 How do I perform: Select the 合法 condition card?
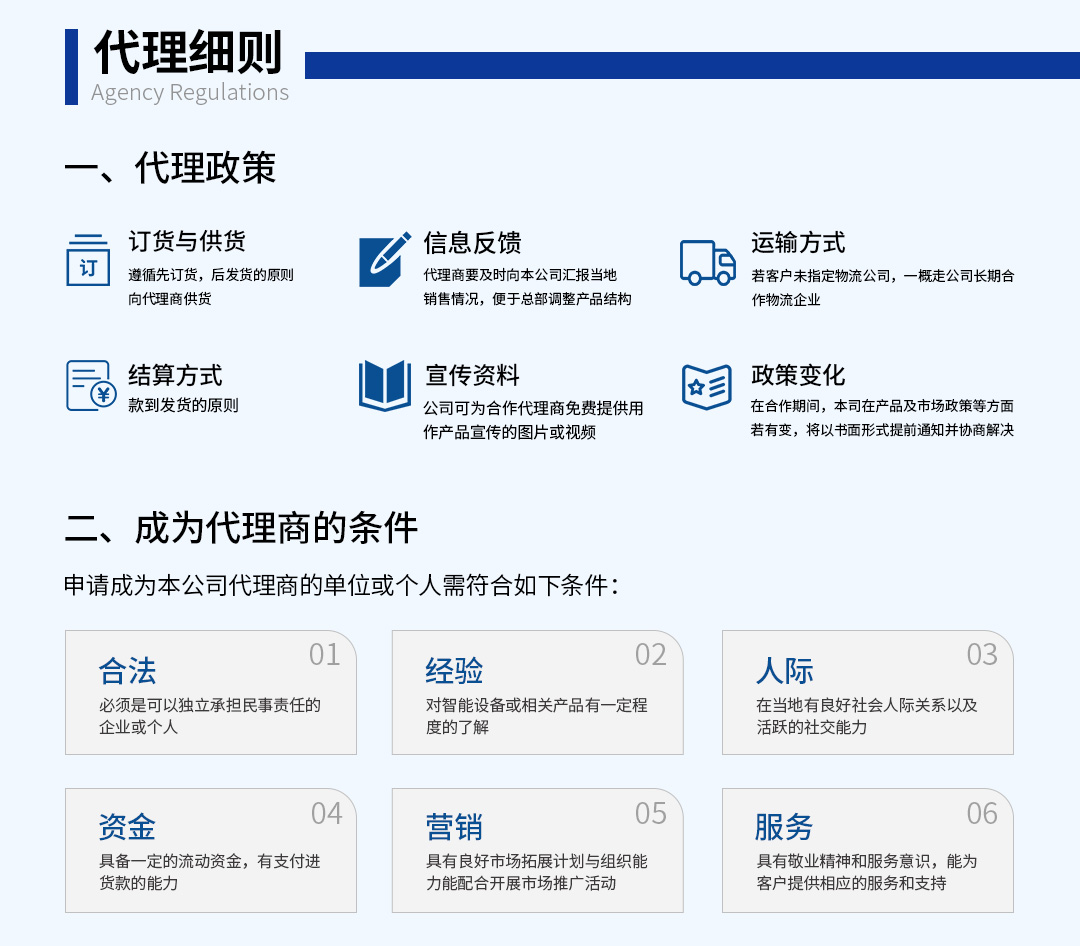coord(211,692)
